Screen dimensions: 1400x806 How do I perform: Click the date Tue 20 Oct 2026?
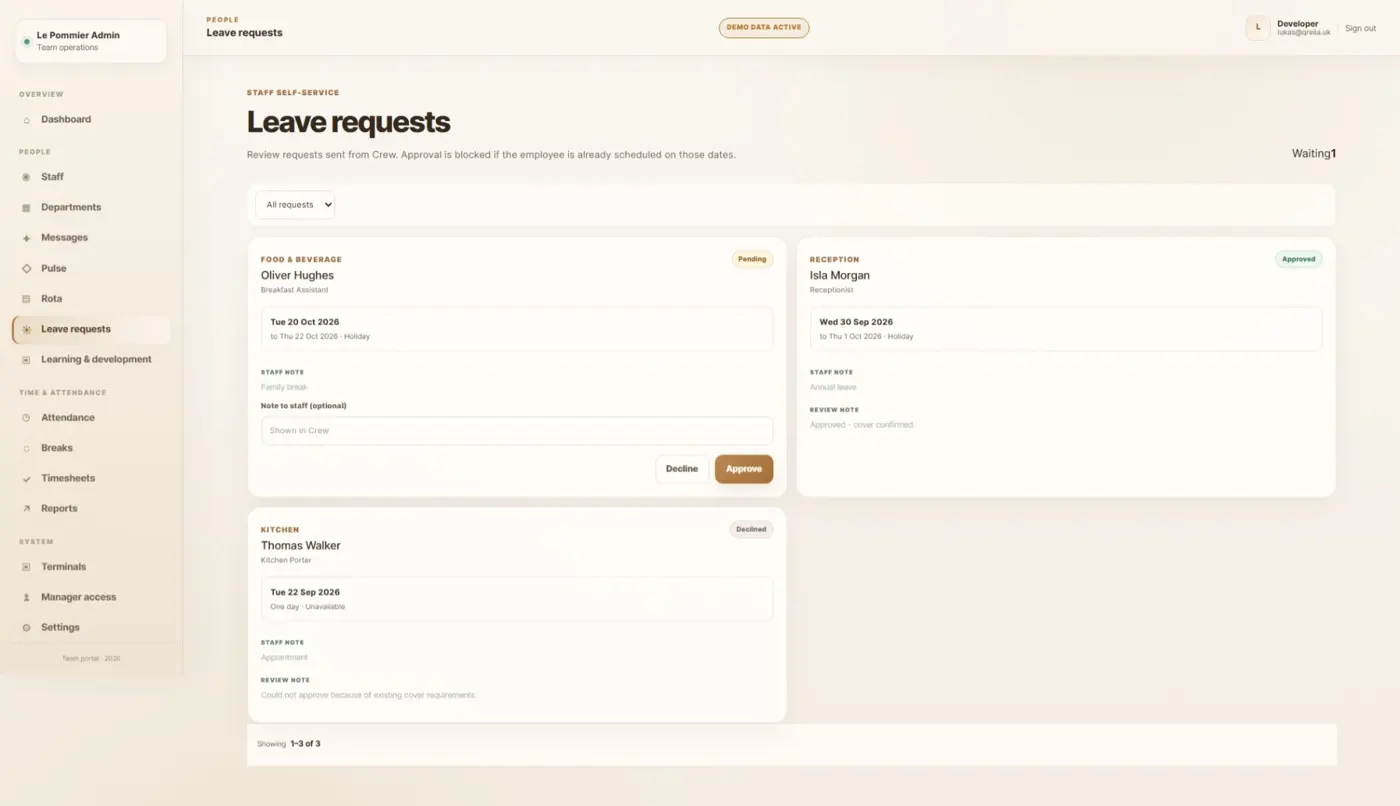coord(305,322)
